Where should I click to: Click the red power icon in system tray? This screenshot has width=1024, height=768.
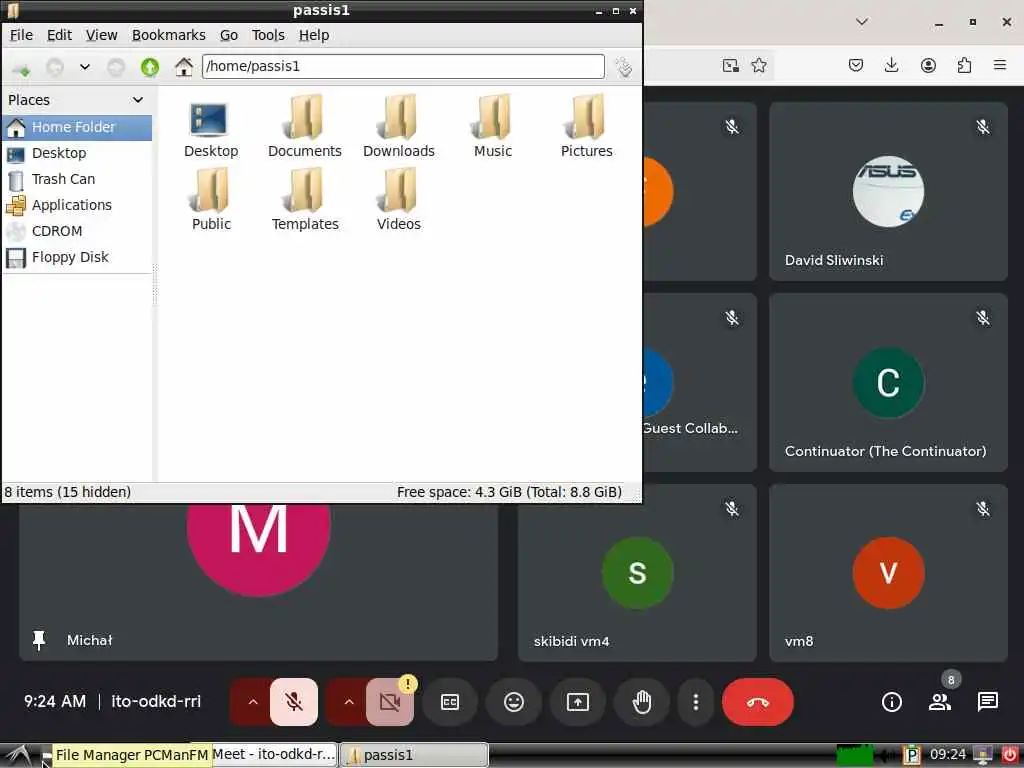pos(1010,755)
